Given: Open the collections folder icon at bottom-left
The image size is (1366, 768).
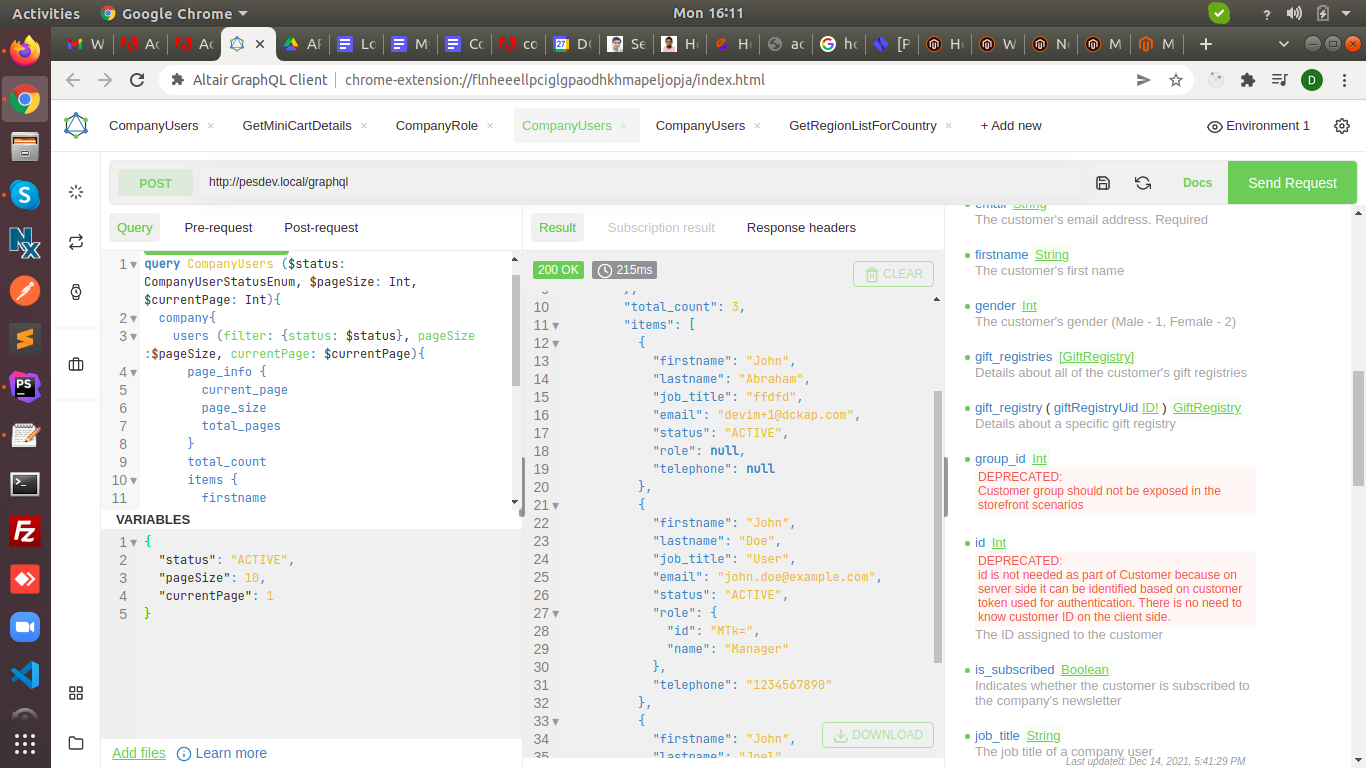Looking at the screenshot, I should click(76, 743).
